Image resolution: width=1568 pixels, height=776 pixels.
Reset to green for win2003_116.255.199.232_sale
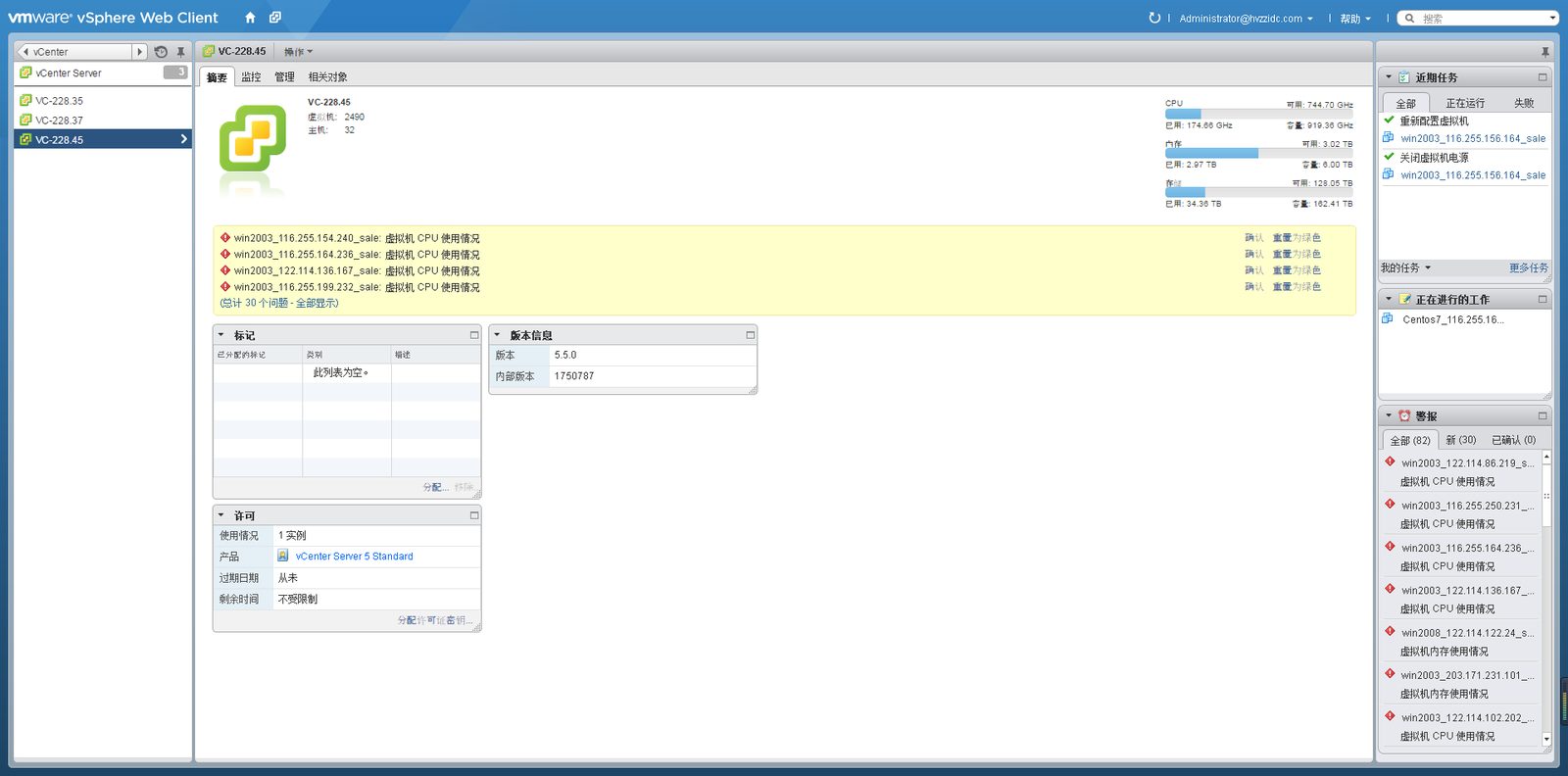(1297, 286)
